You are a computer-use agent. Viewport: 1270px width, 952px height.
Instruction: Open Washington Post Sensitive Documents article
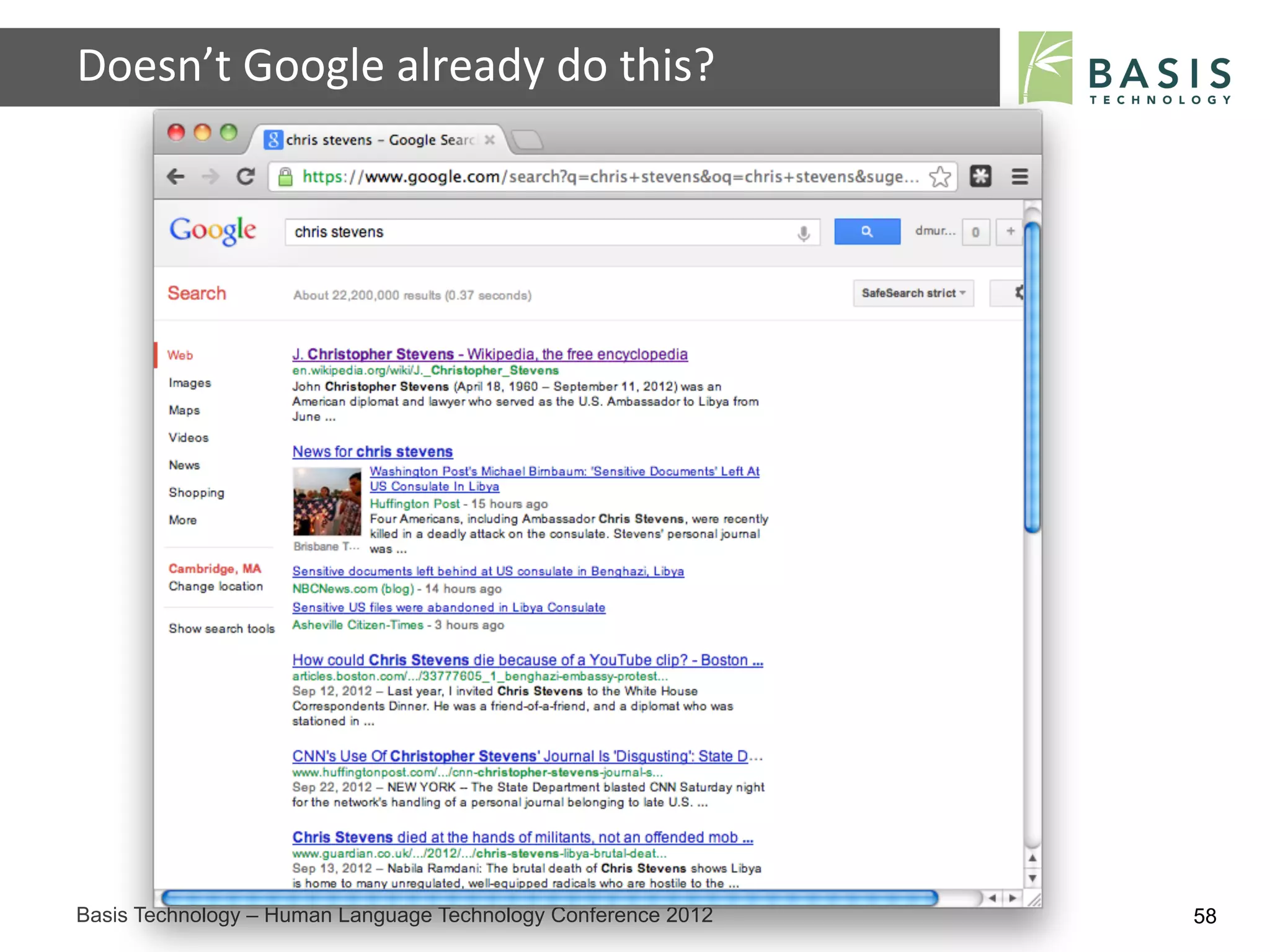point(564,479)
